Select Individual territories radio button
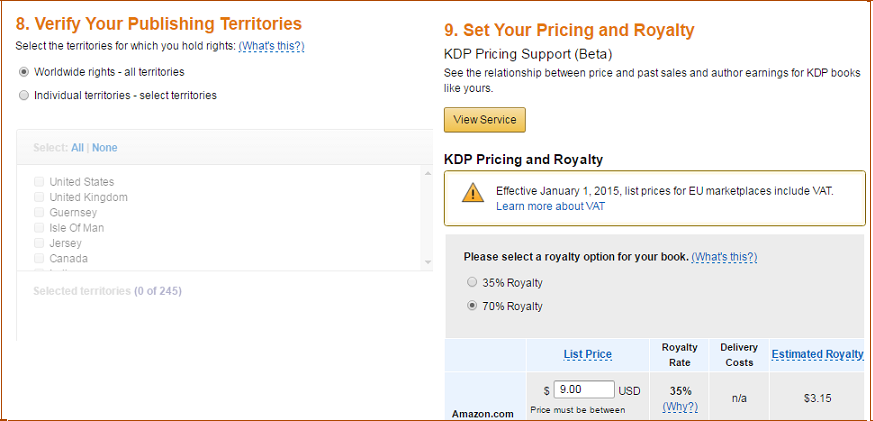This screenshot has width=873, height=421. (23, 95)
